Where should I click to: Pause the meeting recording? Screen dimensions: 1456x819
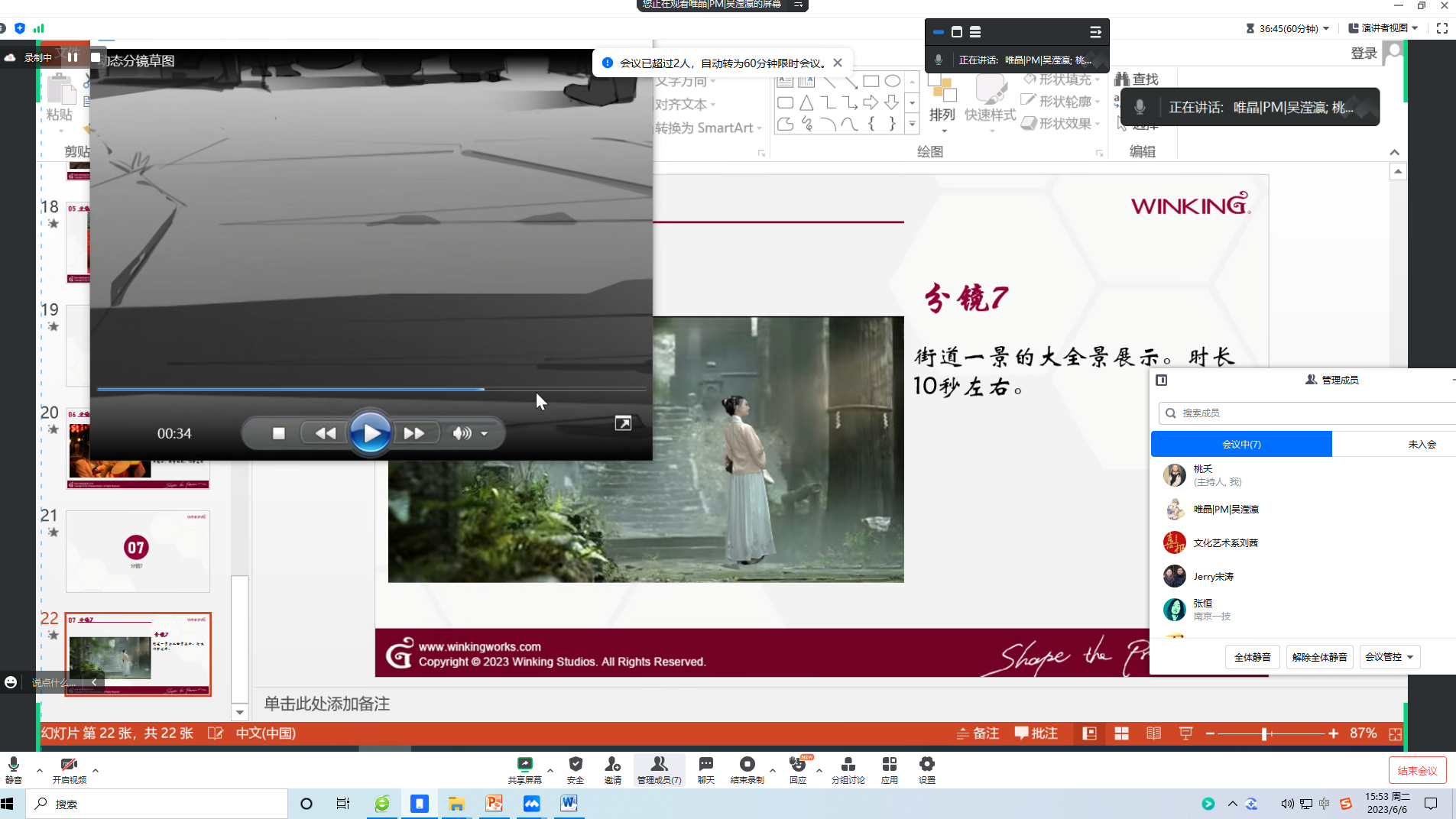coord(73,57)
